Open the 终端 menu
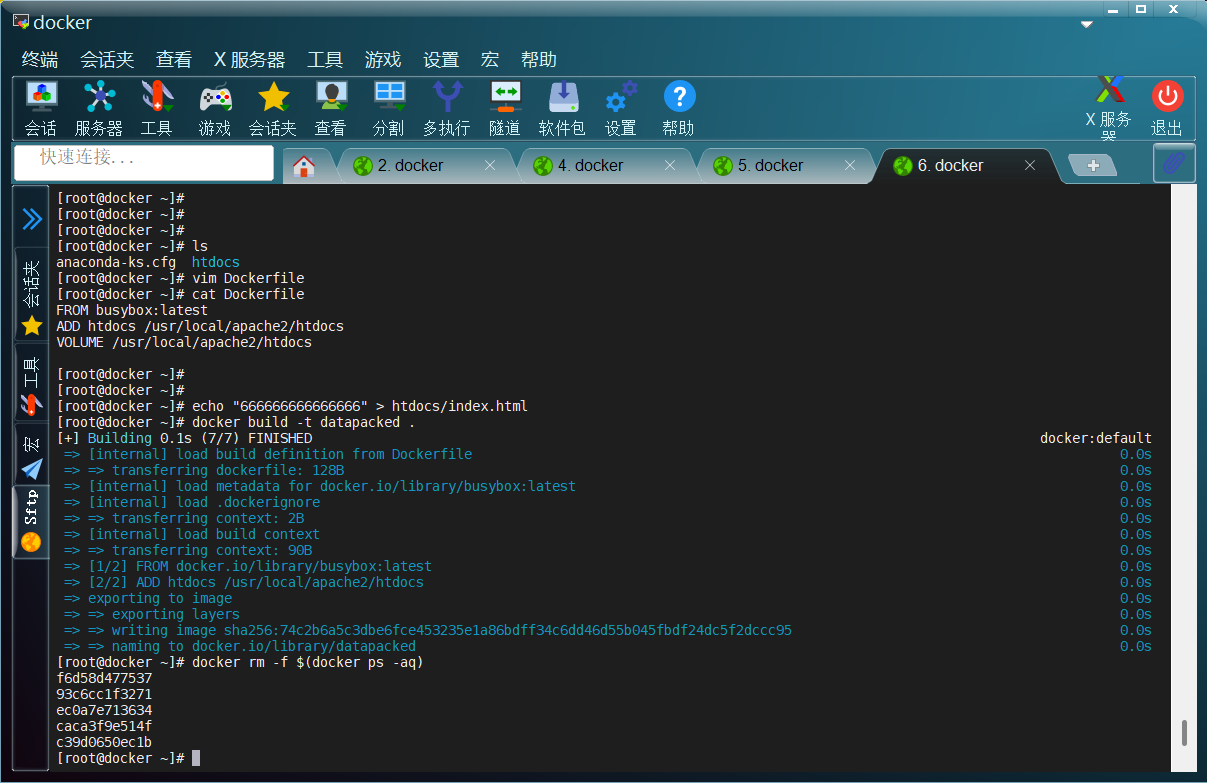Screen dimensions: 1207x783 tap(40, 60)
